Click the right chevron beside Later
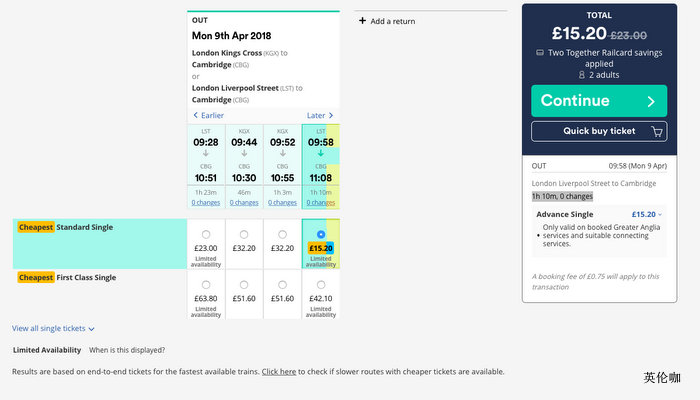This screenshot has width=700, height=400. 331,115
